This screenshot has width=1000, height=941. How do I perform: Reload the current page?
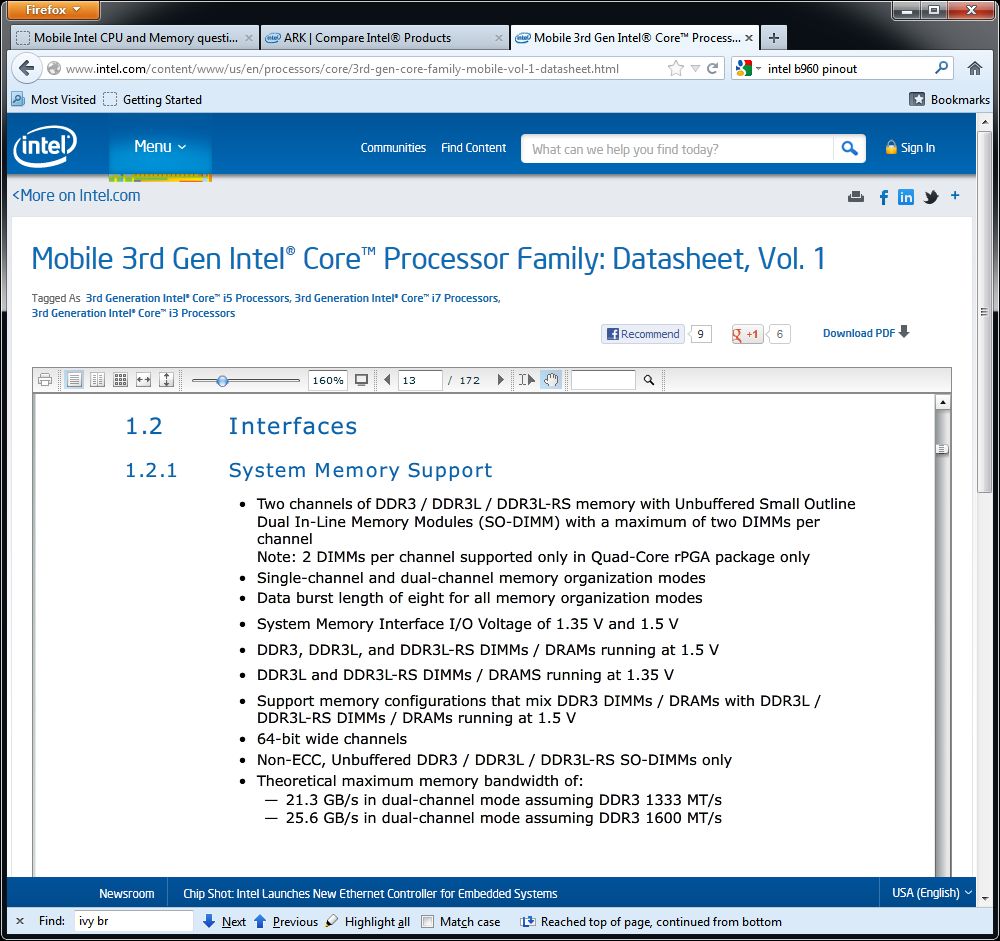[712, 68]
